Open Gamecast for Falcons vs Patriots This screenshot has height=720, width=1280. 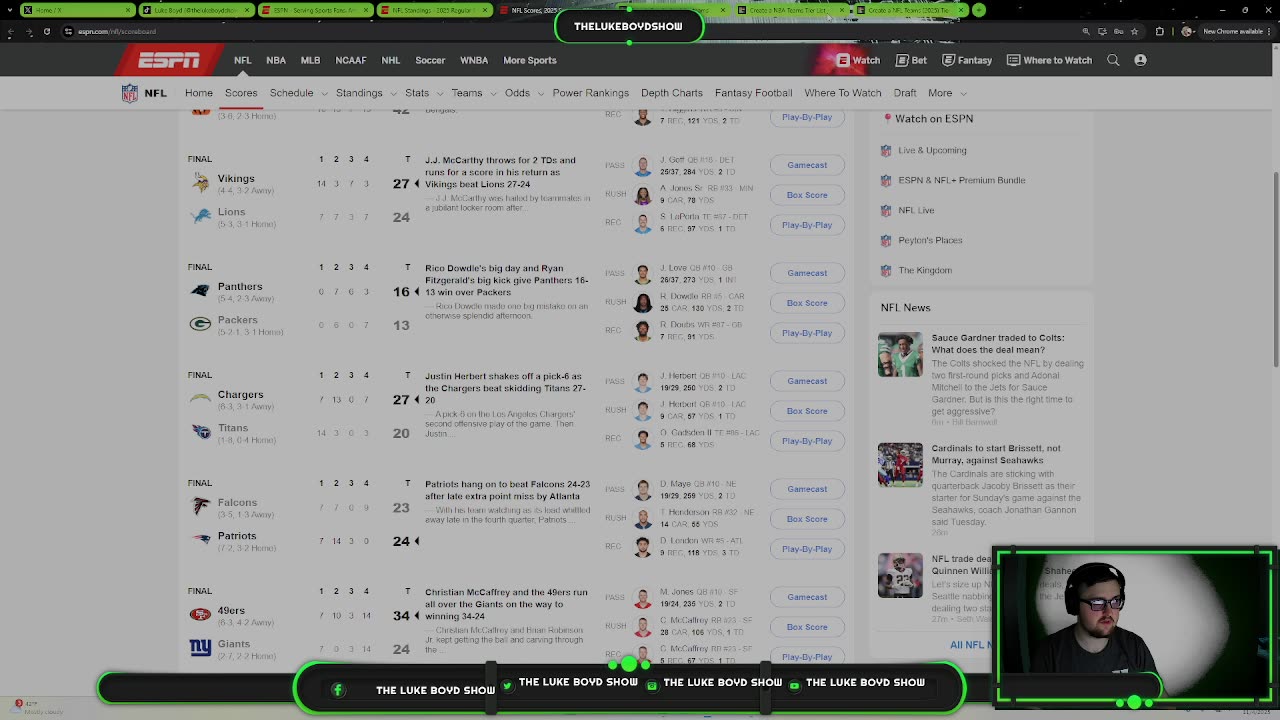pos(807,489)
